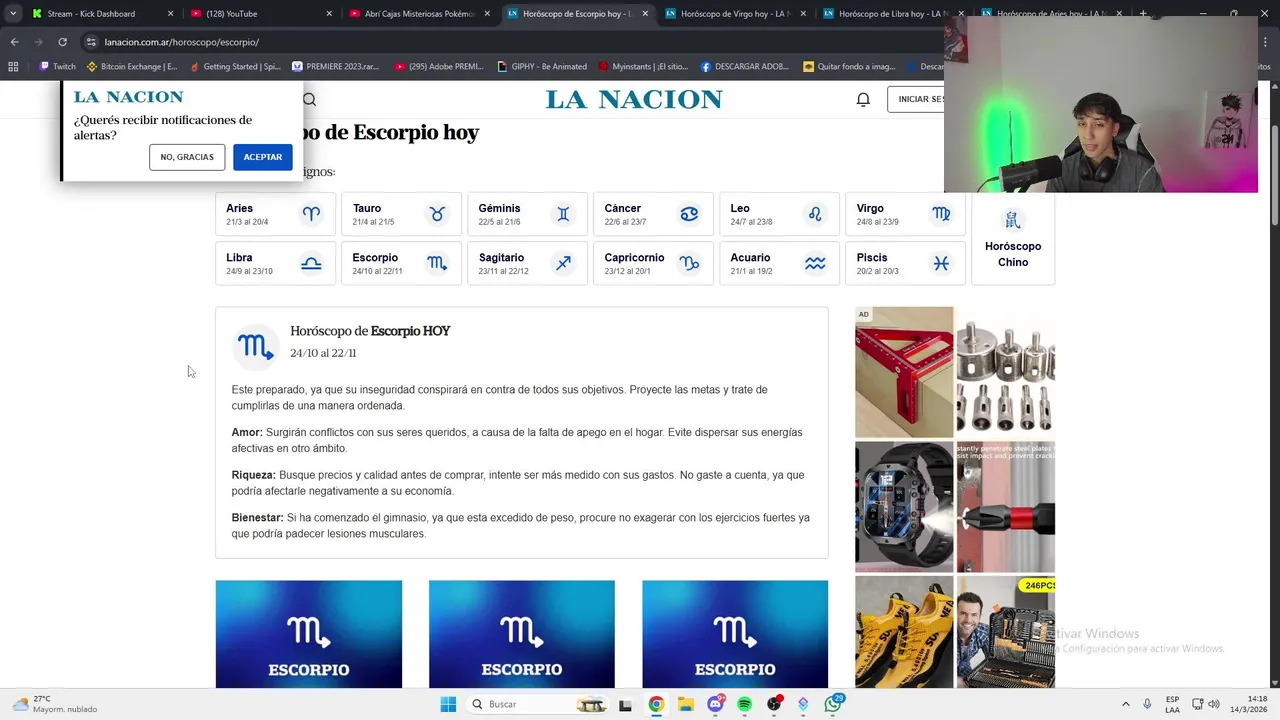Open the Horóscopo Chino card

click(1013, 240)
